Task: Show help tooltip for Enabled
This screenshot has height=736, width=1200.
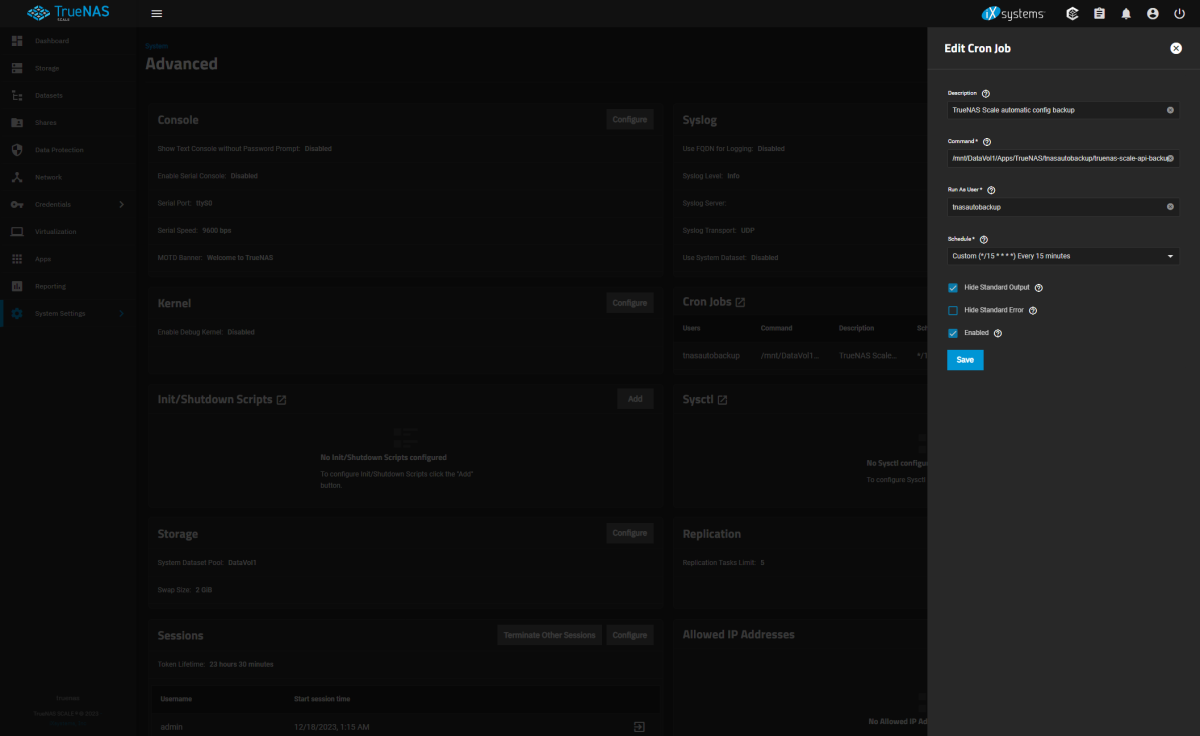Action: point(998,333)
